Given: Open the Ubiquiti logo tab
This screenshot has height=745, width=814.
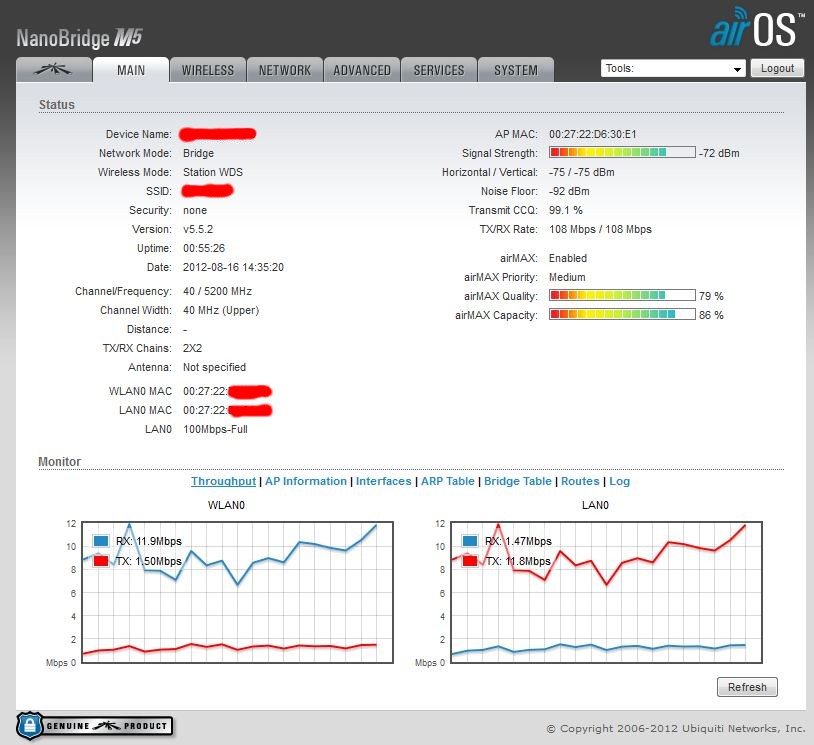Looking at the screenshot, I should tap(54, 70).
